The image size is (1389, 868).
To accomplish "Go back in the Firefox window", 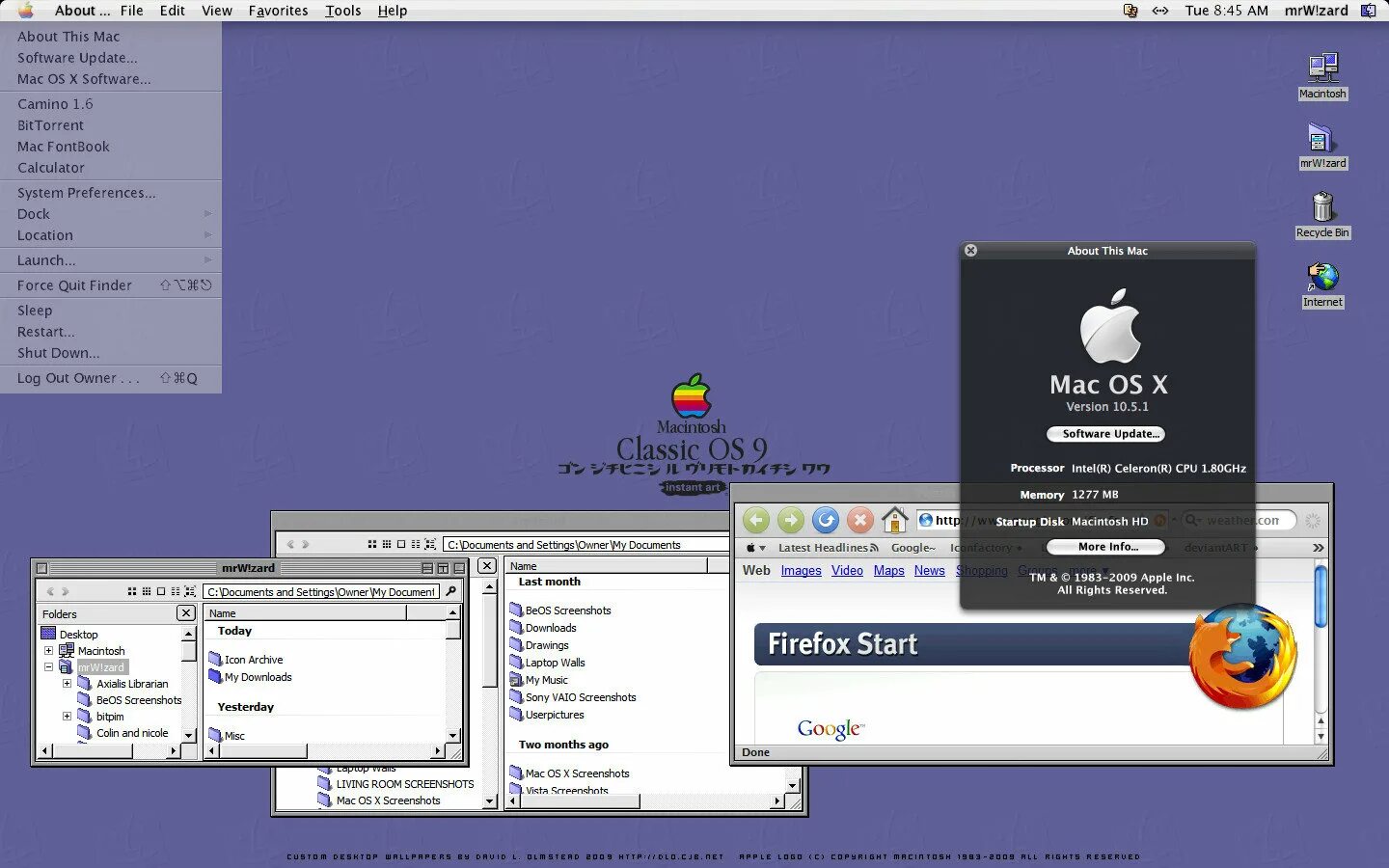I will point(756,521).
